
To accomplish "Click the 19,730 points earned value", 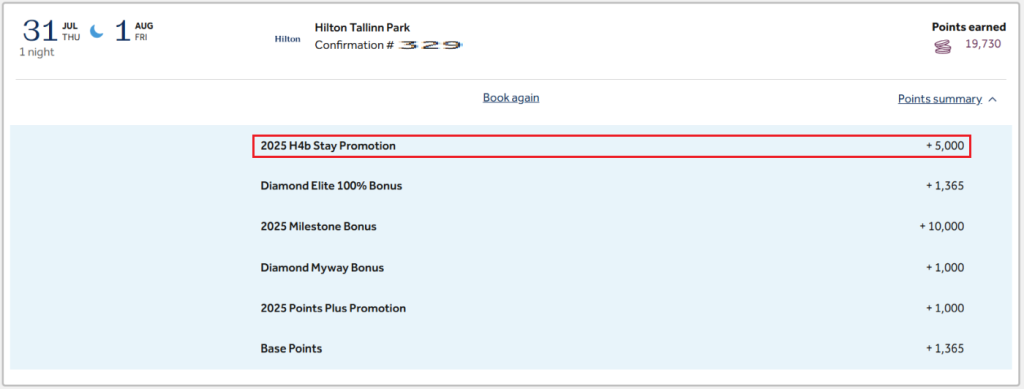I will coord(983,44).
